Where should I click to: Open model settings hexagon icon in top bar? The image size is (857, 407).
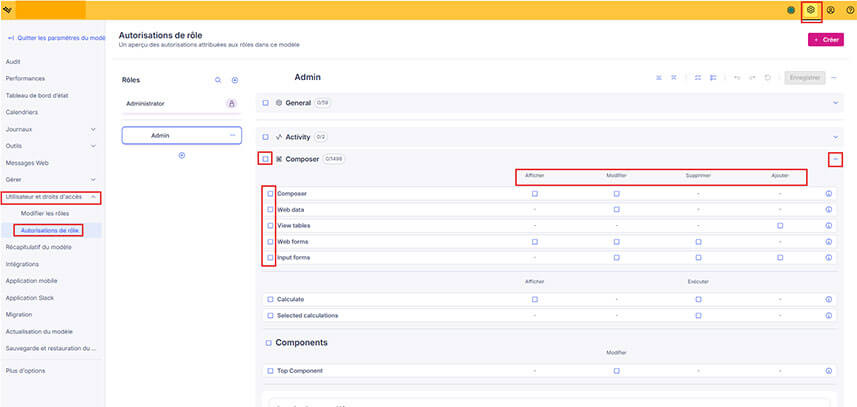811,10
